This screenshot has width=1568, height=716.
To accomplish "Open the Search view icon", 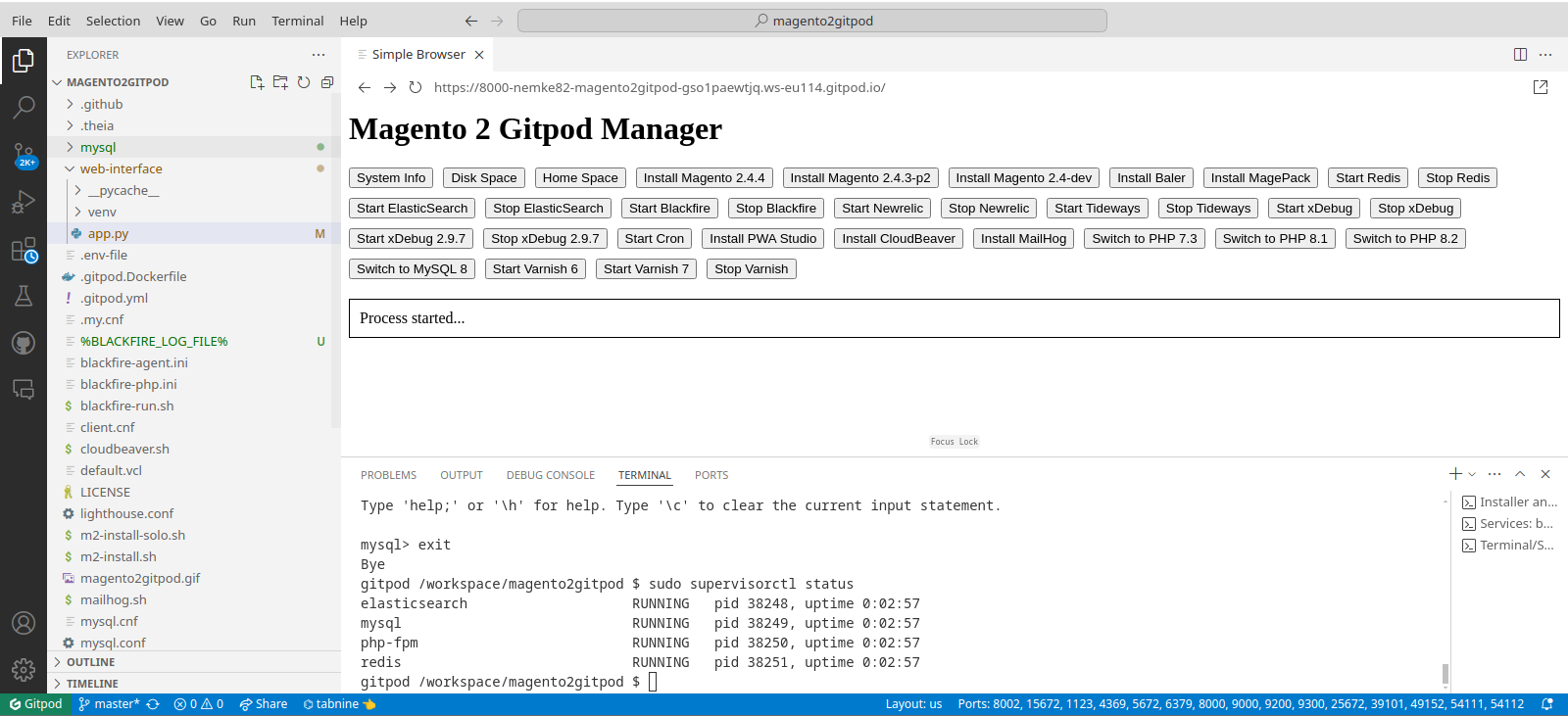I will pos(24,107).
